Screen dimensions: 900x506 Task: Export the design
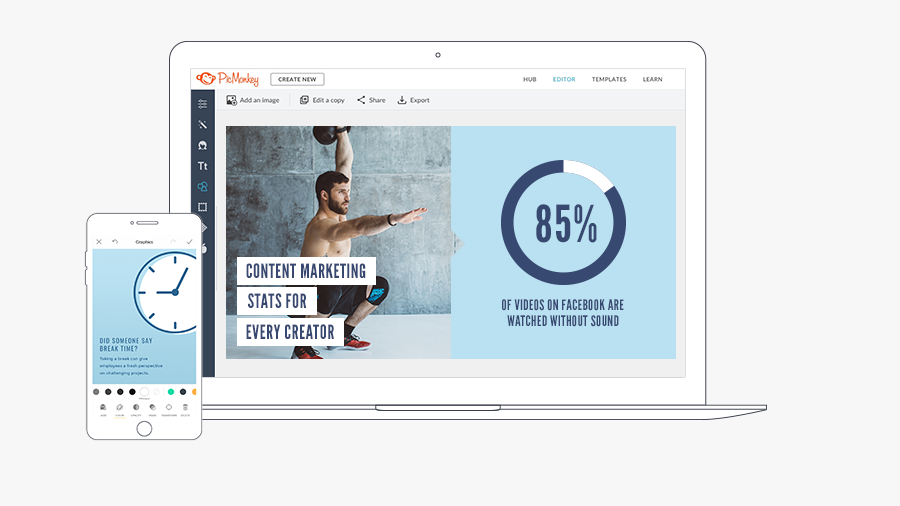(413, 100)
